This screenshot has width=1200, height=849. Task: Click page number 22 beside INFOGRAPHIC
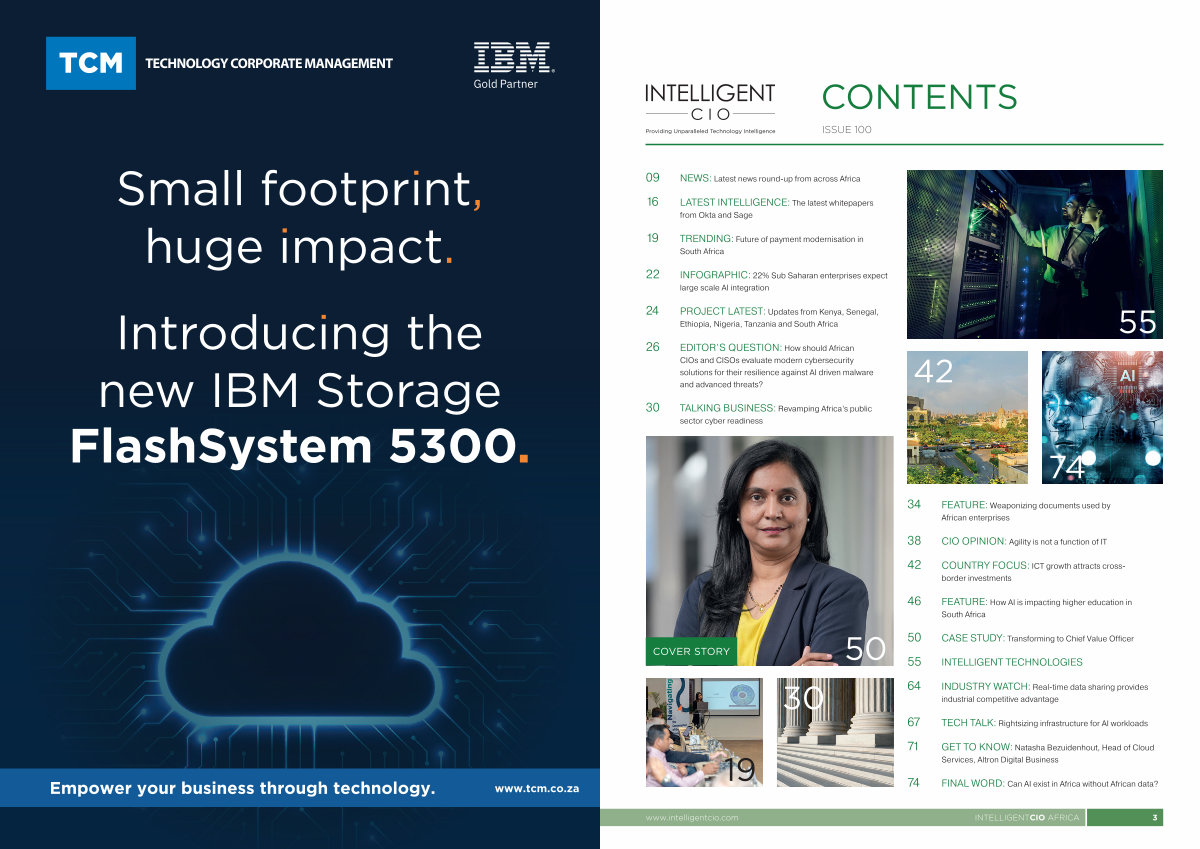click(x=653, y=274)
